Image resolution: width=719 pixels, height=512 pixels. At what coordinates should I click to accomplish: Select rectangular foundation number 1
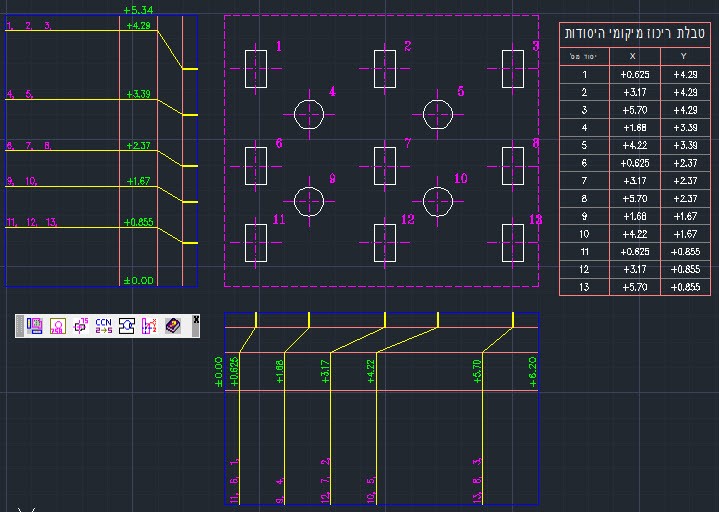pyautogui.click(x=256, y=68)
